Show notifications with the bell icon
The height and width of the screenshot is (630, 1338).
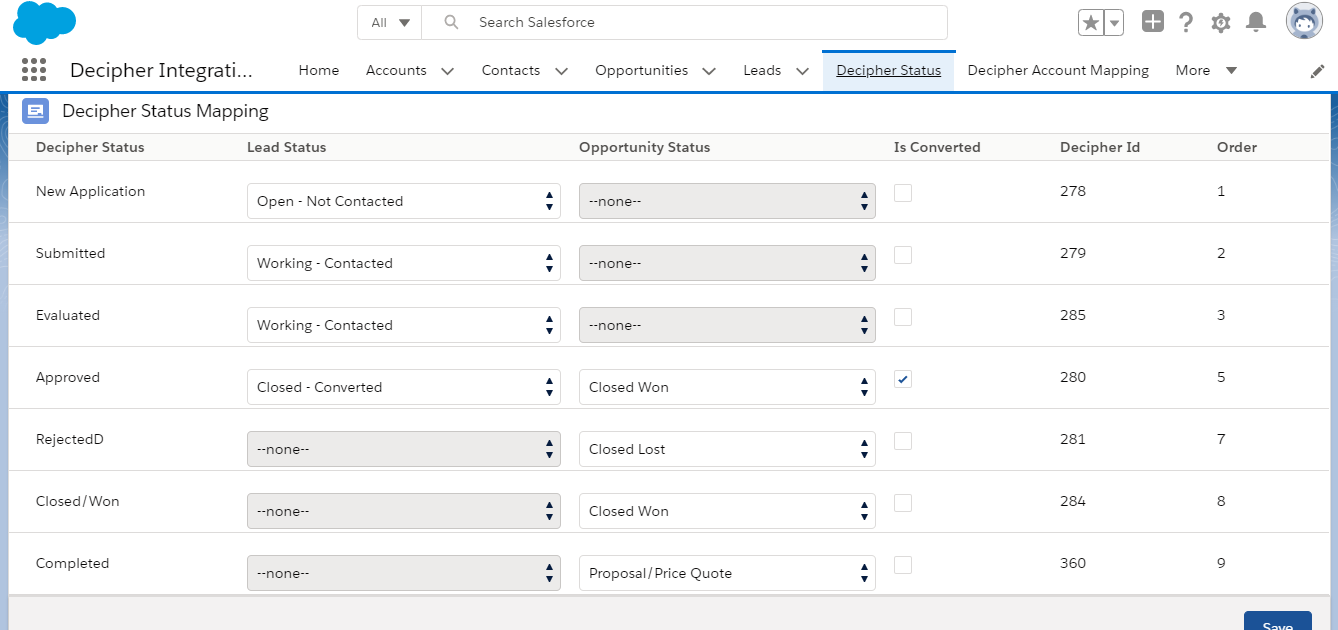(1256, 22)
